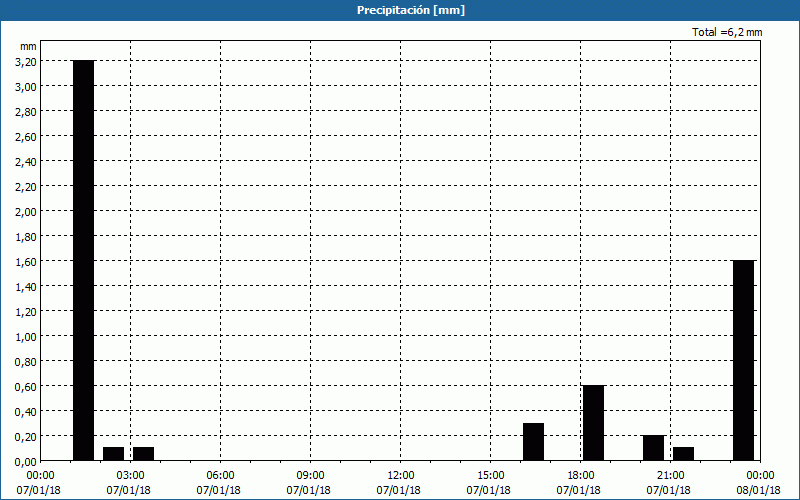Screen dimensions: 800x500
Task: Click the y-axis label 3,20
Action: click(x=26, y=61)
